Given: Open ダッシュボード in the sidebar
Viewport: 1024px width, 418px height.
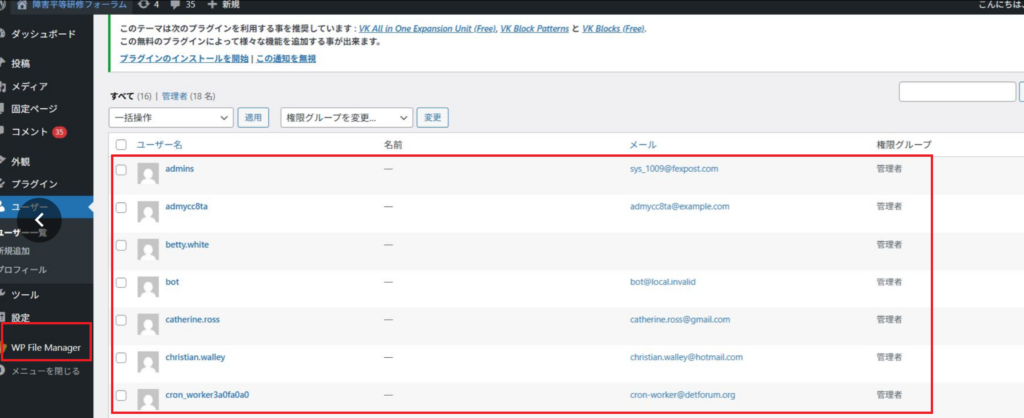Looking at the screenshot, I should (x=43, y=34).
